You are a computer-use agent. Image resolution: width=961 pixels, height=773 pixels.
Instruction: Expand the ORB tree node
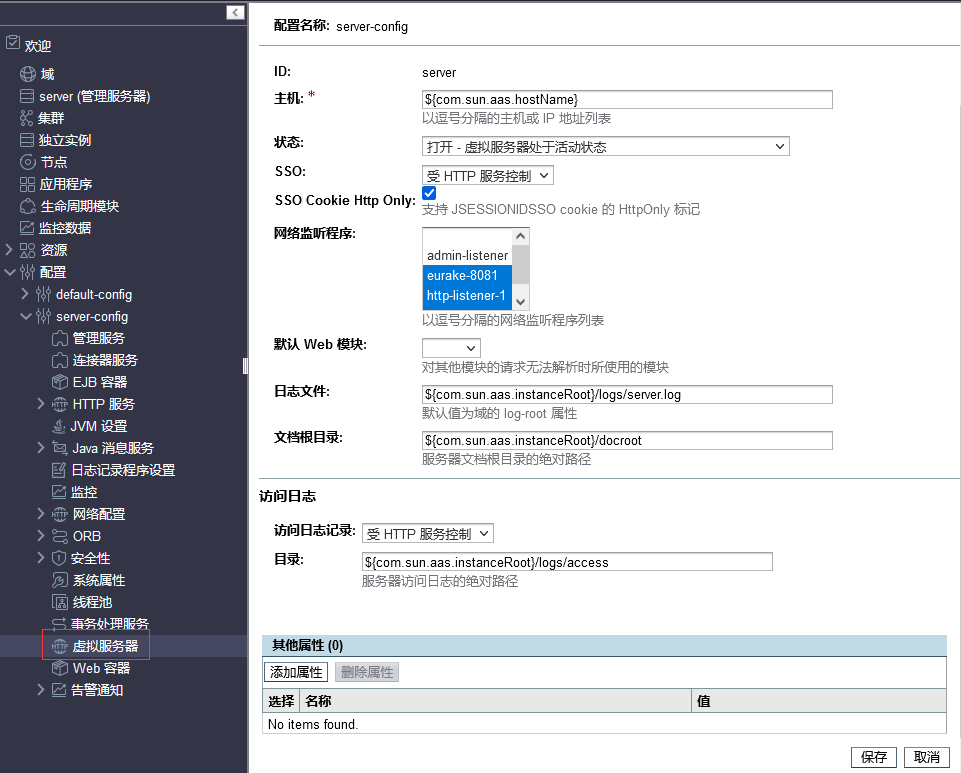[40, 536]
